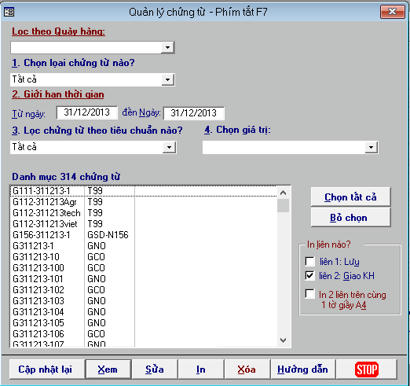Select row 'G112-311213tech'
The width and height of the screenshot is (410, 386).
[144, 213]
